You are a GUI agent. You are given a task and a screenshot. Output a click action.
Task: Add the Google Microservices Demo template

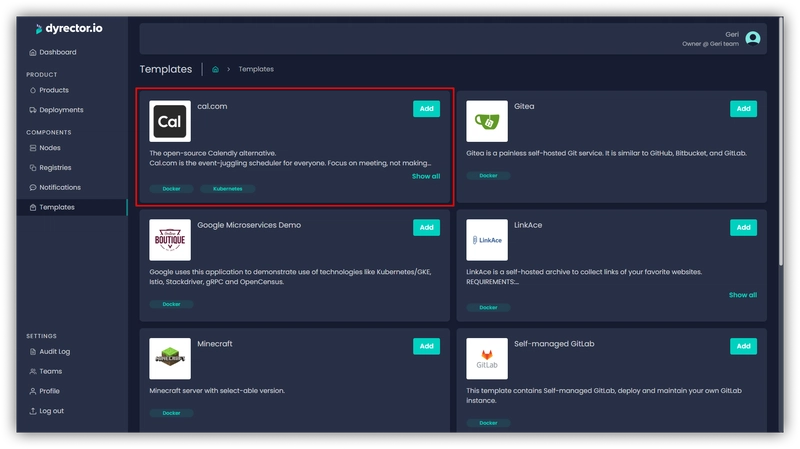point(427,228)
